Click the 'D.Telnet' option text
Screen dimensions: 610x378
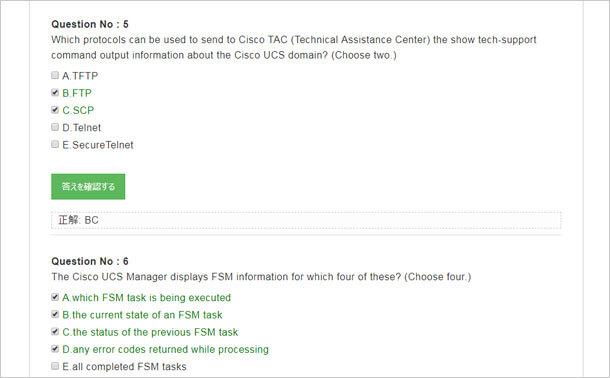tap(82, 128)
